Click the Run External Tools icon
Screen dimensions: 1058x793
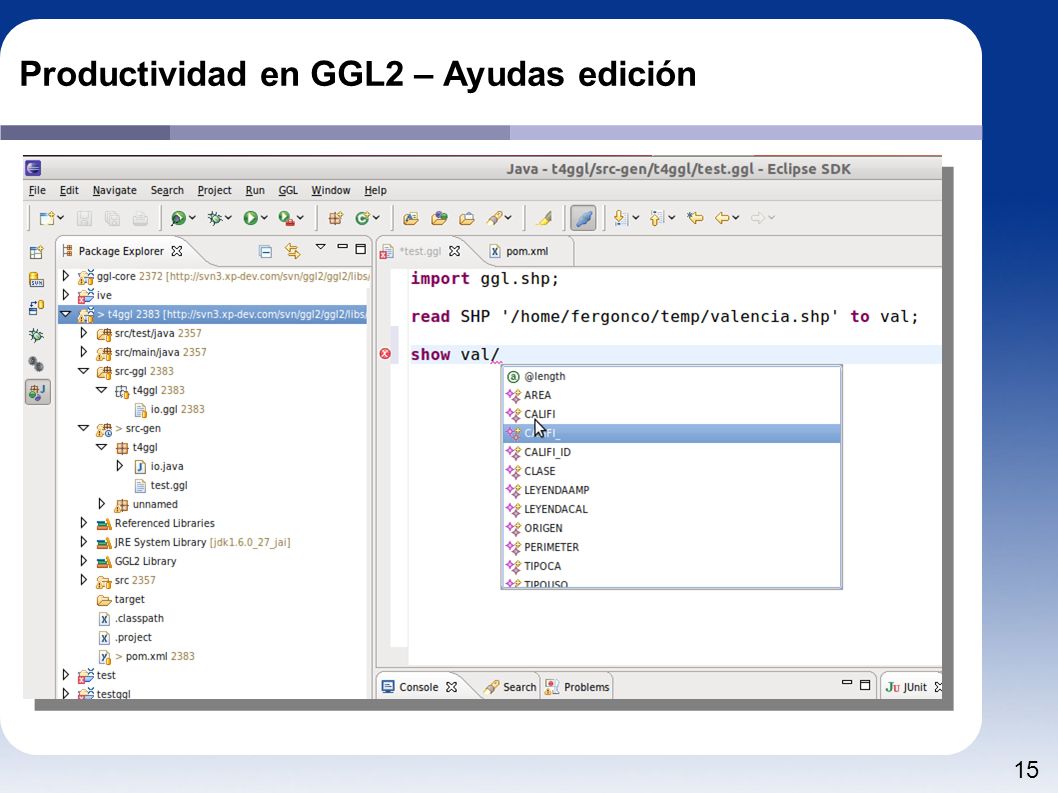286,218
